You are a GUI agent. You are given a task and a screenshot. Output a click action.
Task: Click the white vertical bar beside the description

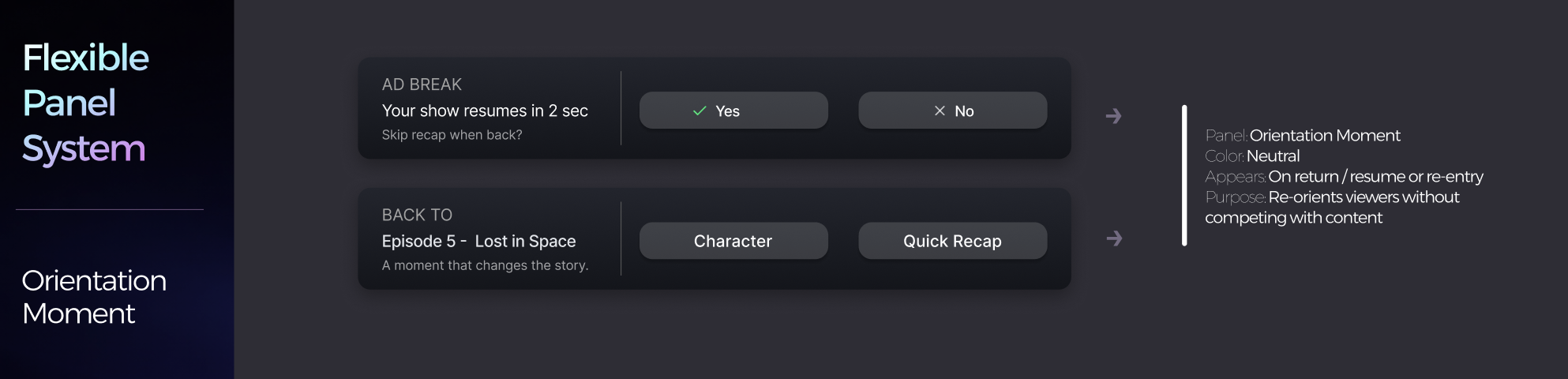coord(1184,175)
